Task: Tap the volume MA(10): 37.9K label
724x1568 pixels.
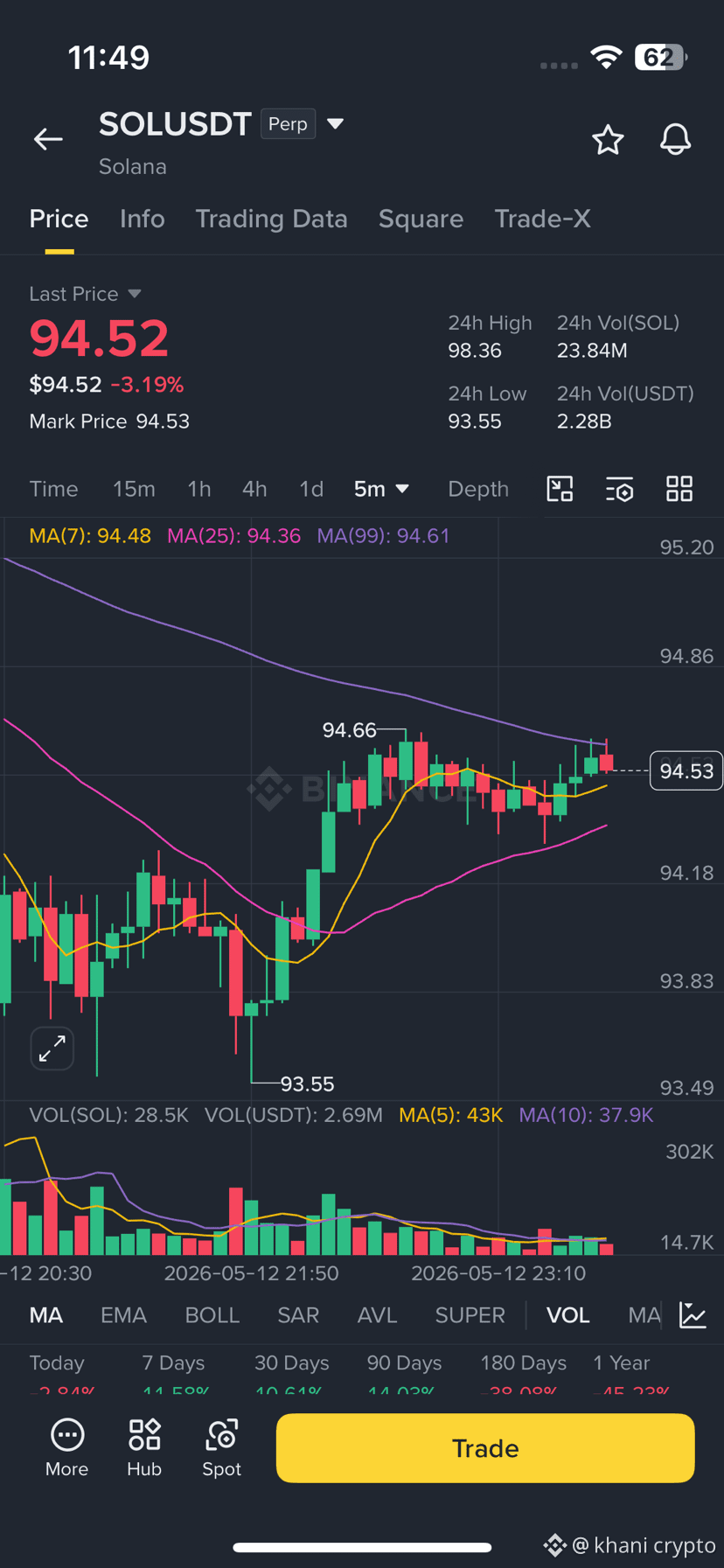Action: [x=586, y=1115]
